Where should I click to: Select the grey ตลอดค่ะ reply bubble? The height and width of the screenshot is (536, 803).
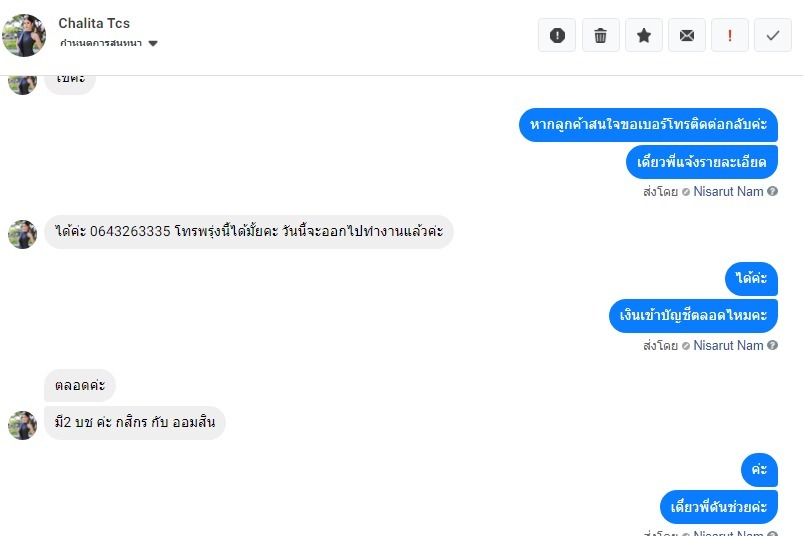click(x=80, y=385)
